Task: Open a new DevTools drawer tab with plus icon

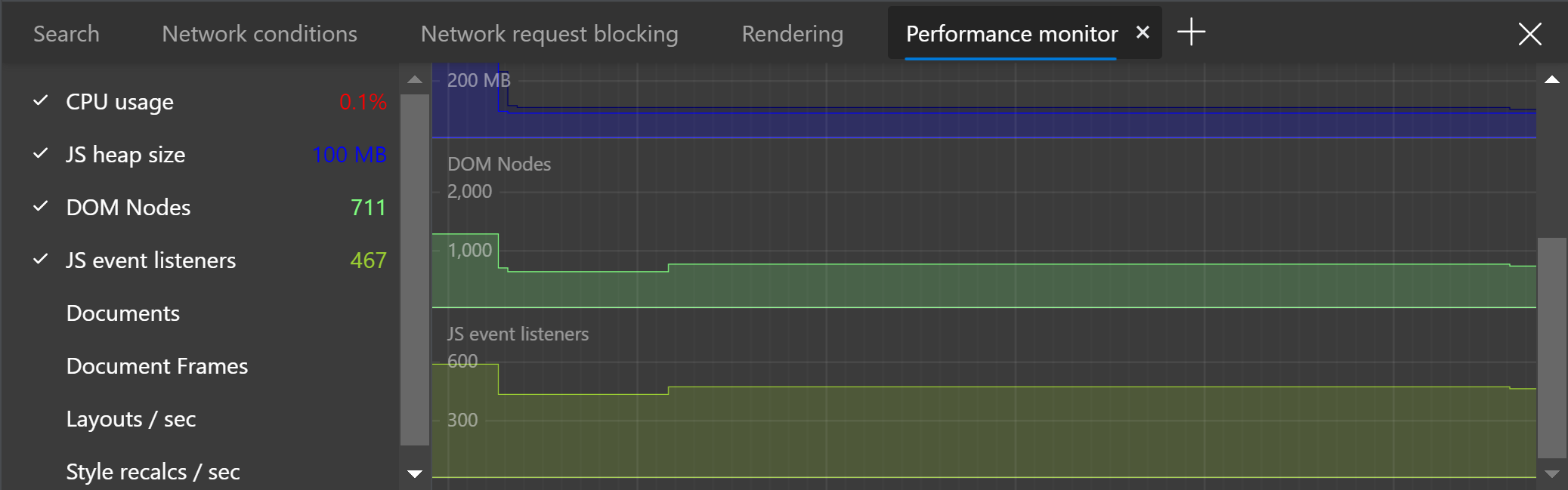Action: 1192,32
